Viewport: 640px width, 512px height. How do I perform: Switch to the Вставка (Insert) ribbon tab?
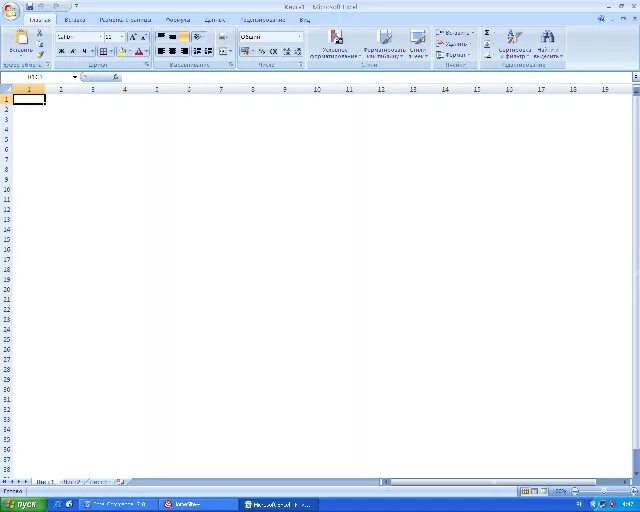[75, 20]
